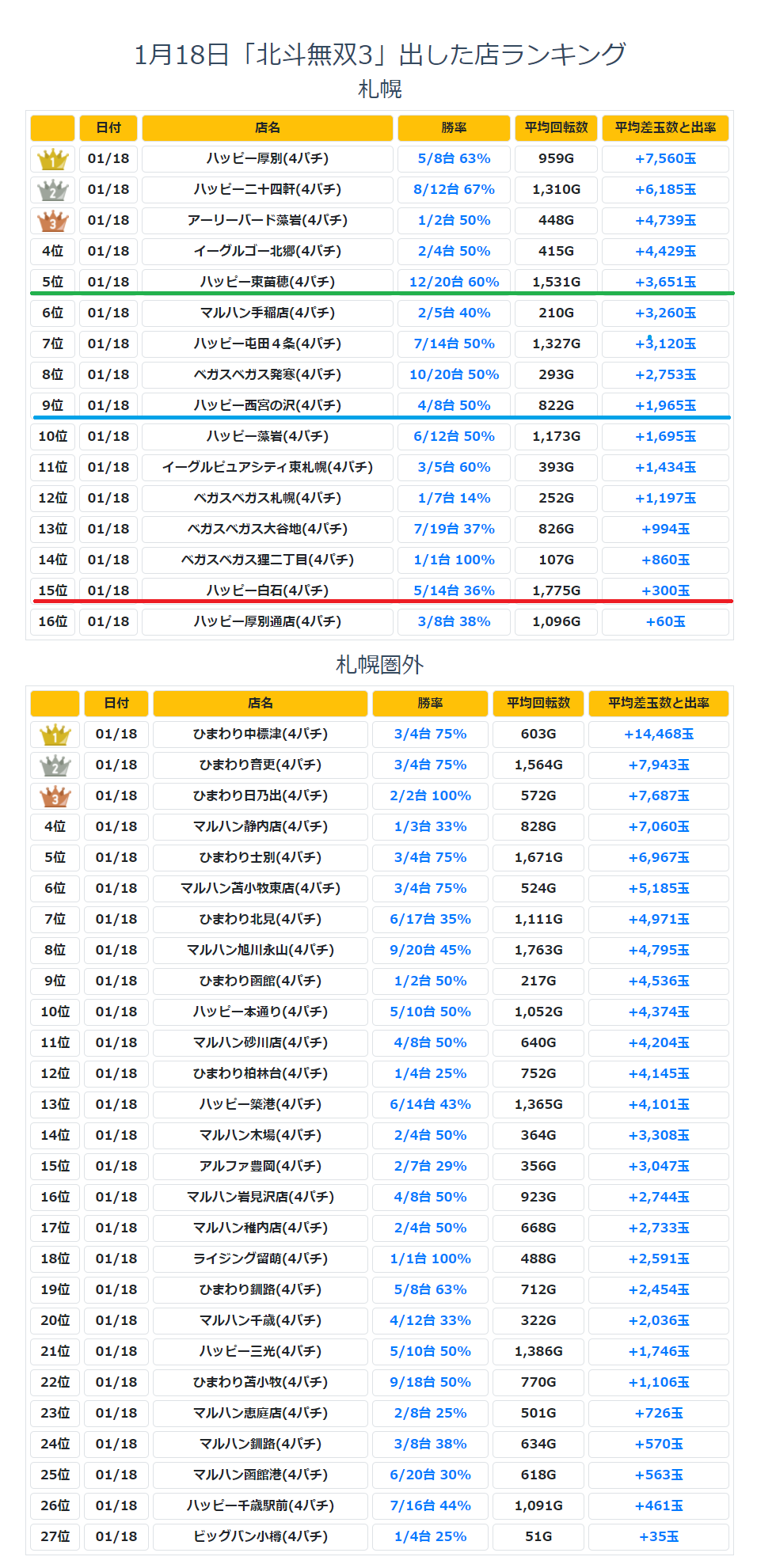Click the silver crown icon for ハッピー二十四軒
Viewport: 776px width, 1568px height.
click(x=53, y=190)
